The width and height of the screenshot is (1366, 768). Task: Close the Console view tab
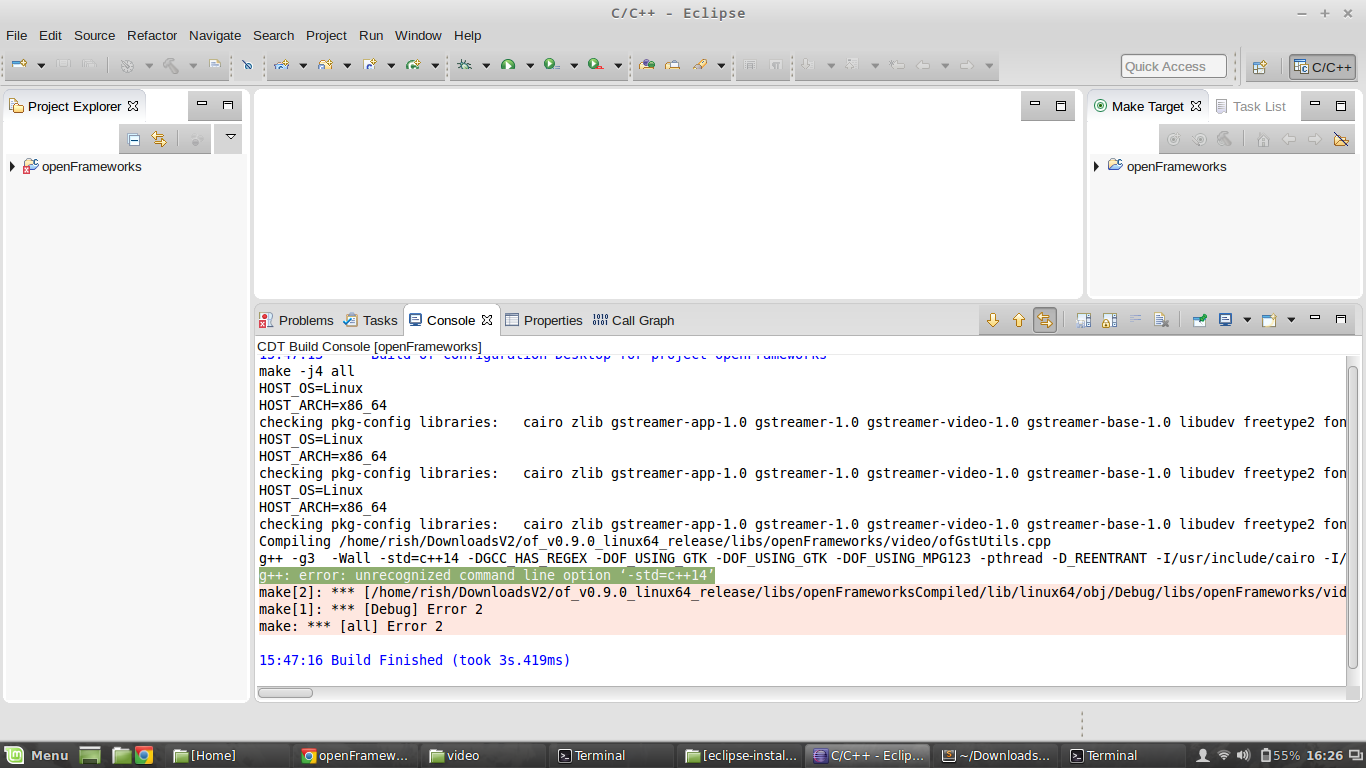coord(488,320)
